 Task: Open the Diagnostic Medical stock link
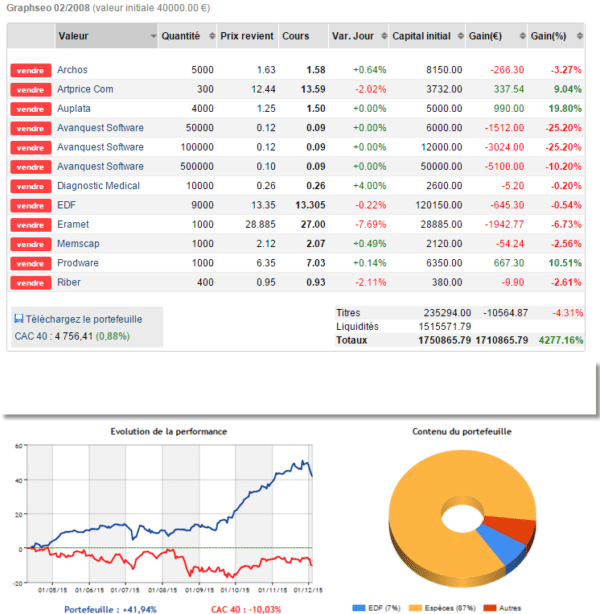[100, 186]
